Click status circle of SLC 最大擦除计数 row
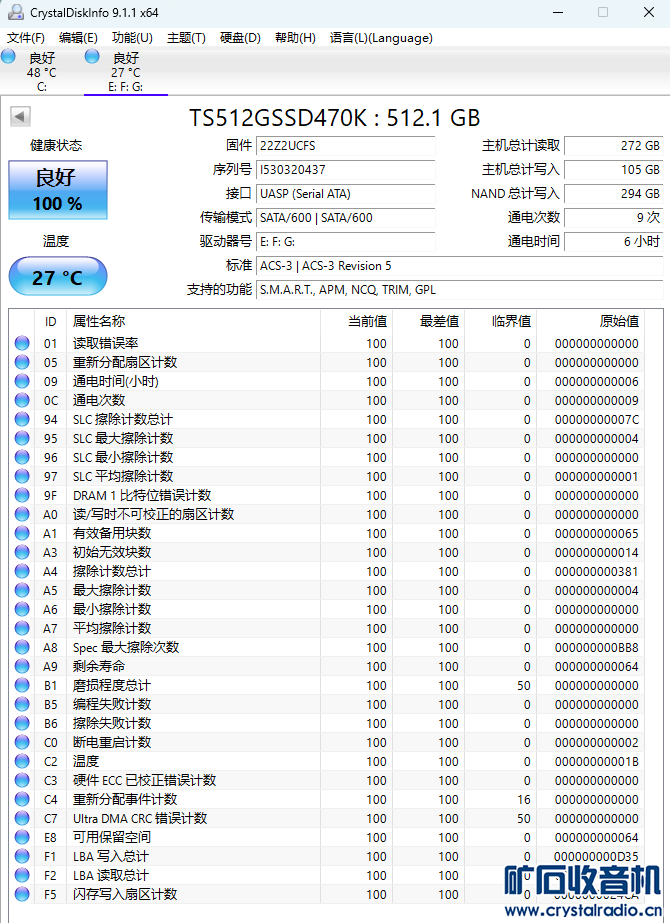Image resolution: width=670 pixels, height=923 pixels. click(x=22, y=438)
